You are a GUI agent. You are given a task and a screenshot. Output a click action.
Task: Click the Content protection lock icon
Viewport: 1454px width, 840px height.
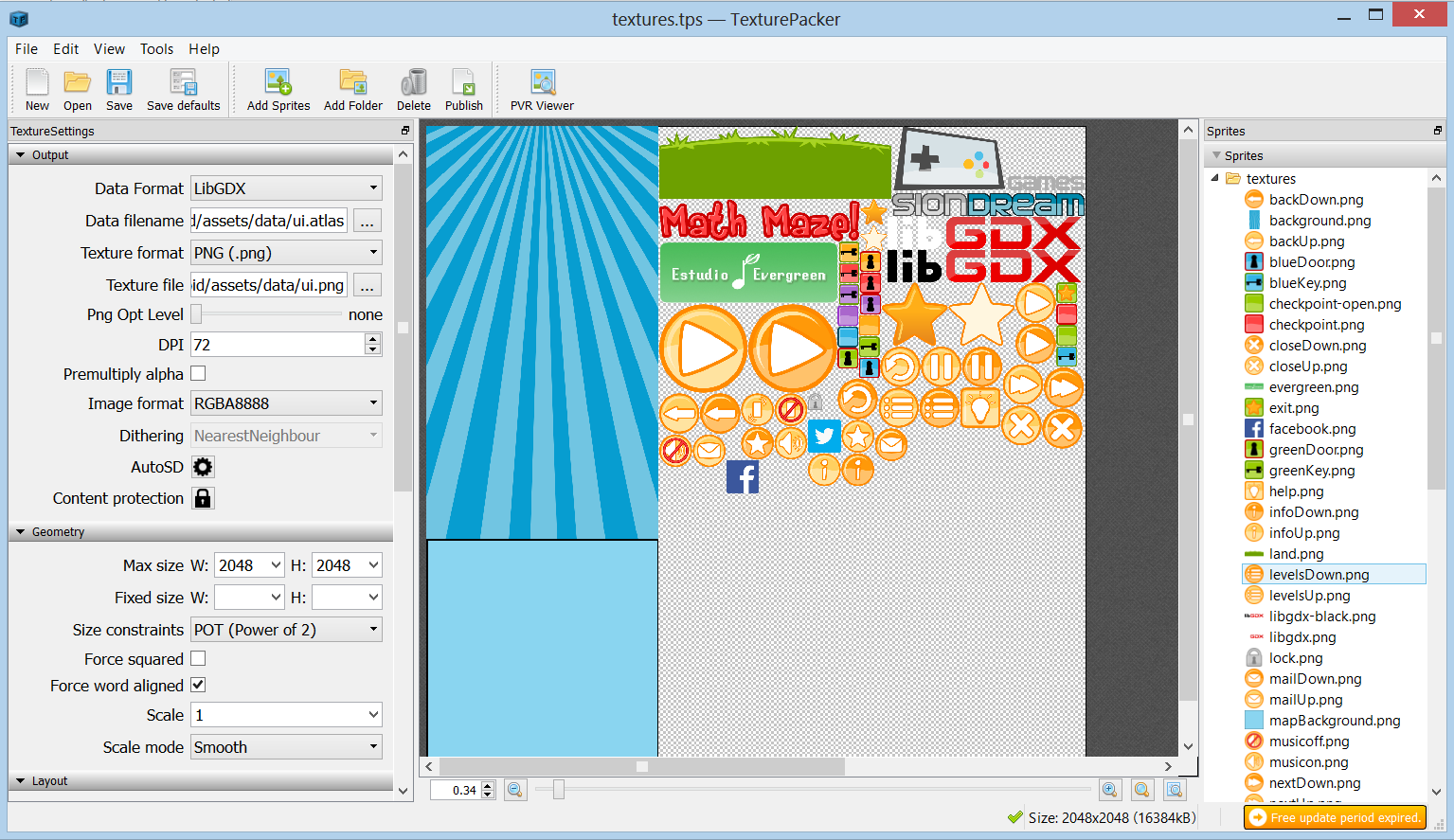click(x=203, y=498)
